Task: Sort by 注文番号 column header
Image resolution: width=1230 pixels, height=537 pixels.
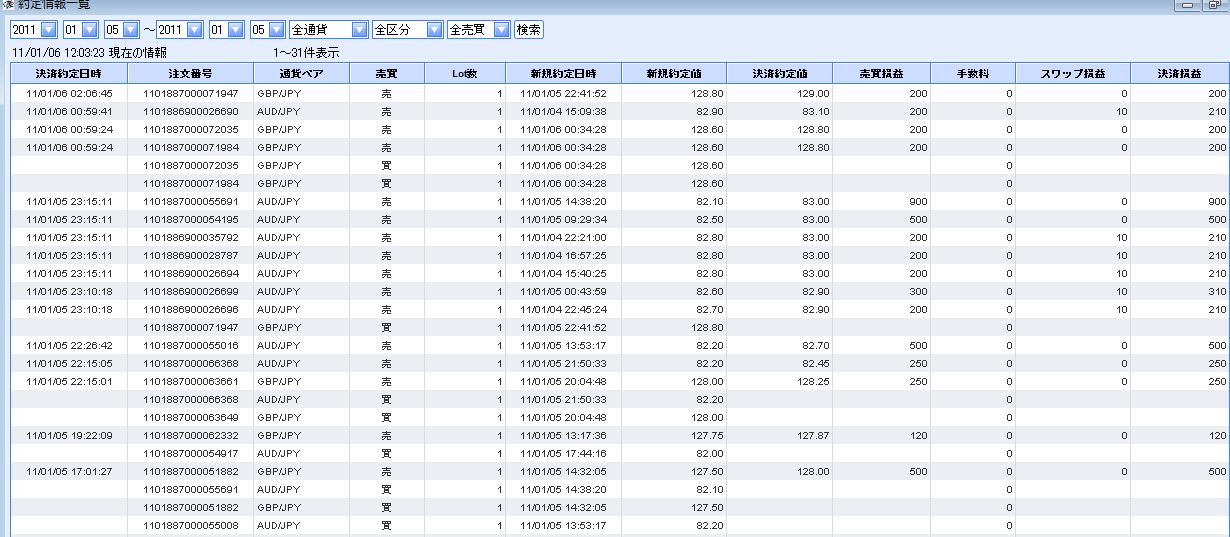Action: pos(190,74)
